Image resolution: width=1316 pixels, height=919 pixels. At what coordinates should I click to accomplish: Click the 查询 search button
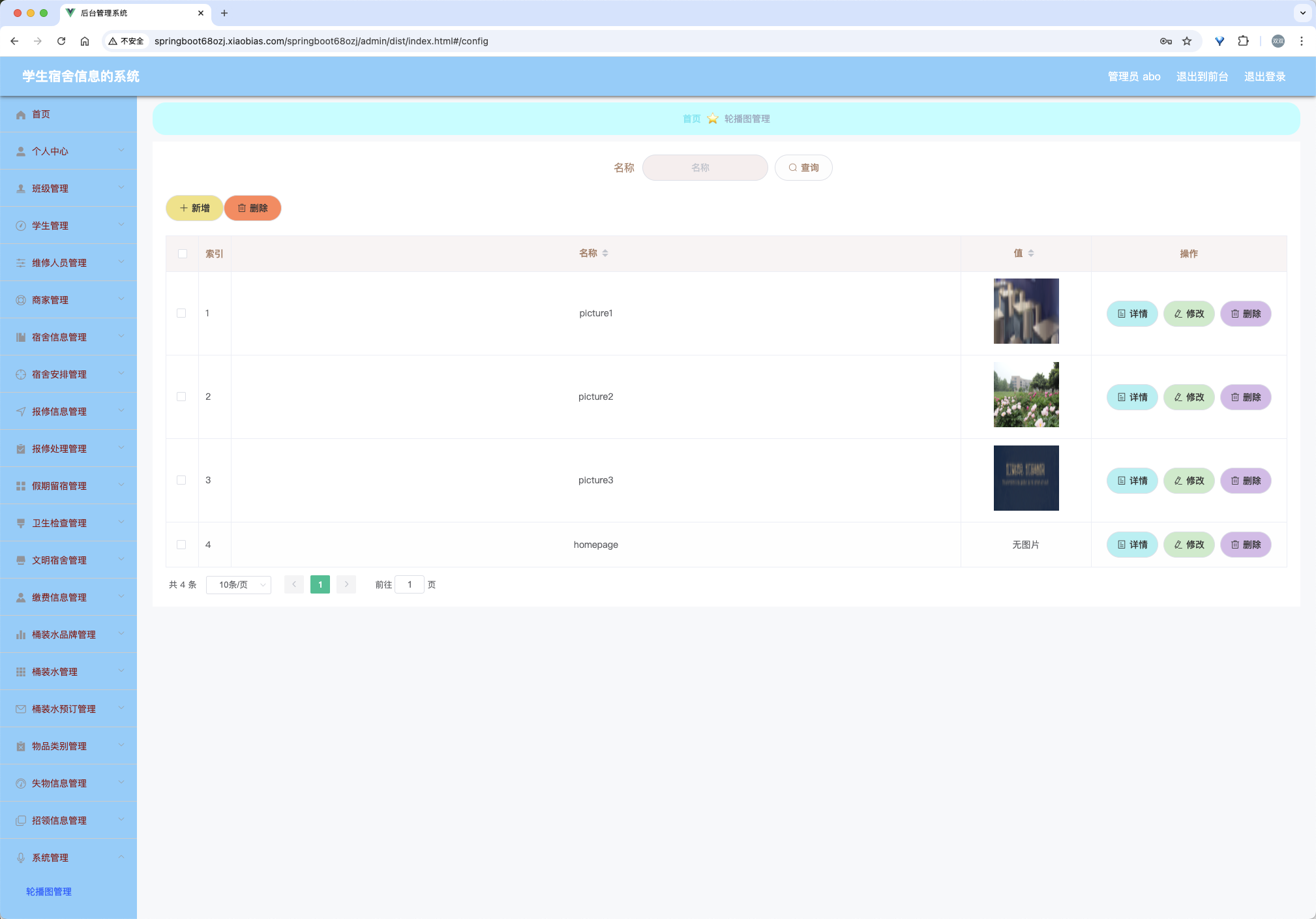[x=803, y=168]
